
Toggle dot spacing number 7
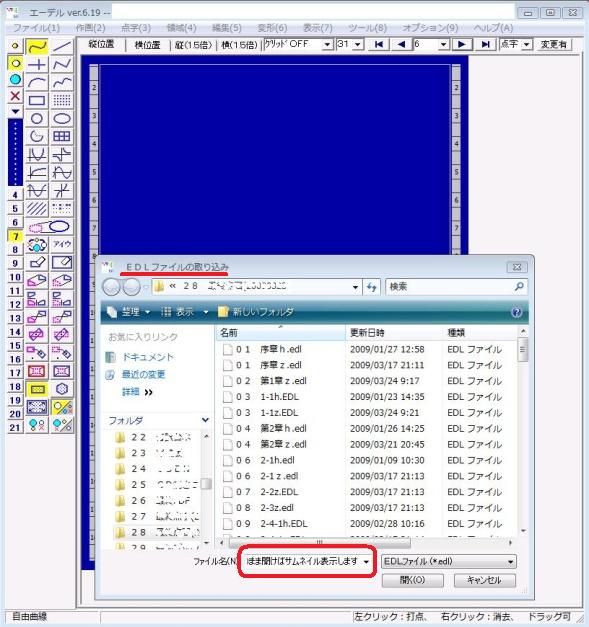point(15,236)
